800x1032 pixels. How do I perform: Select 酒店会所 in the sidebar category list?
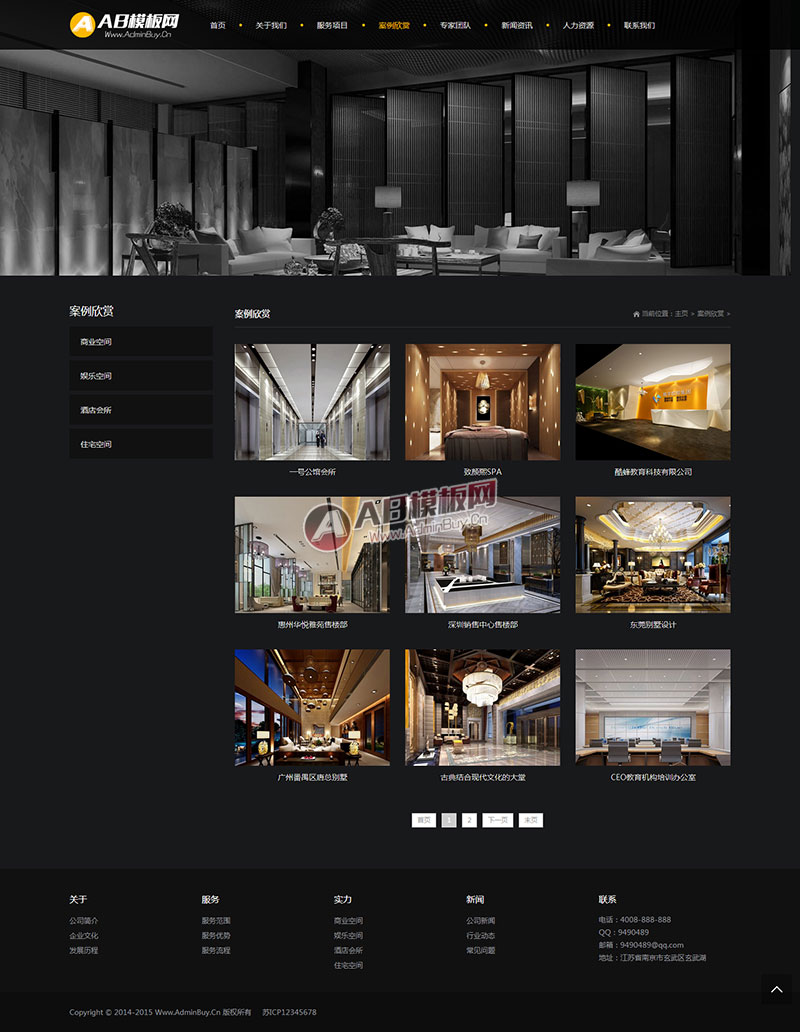(x=141, y=410)
